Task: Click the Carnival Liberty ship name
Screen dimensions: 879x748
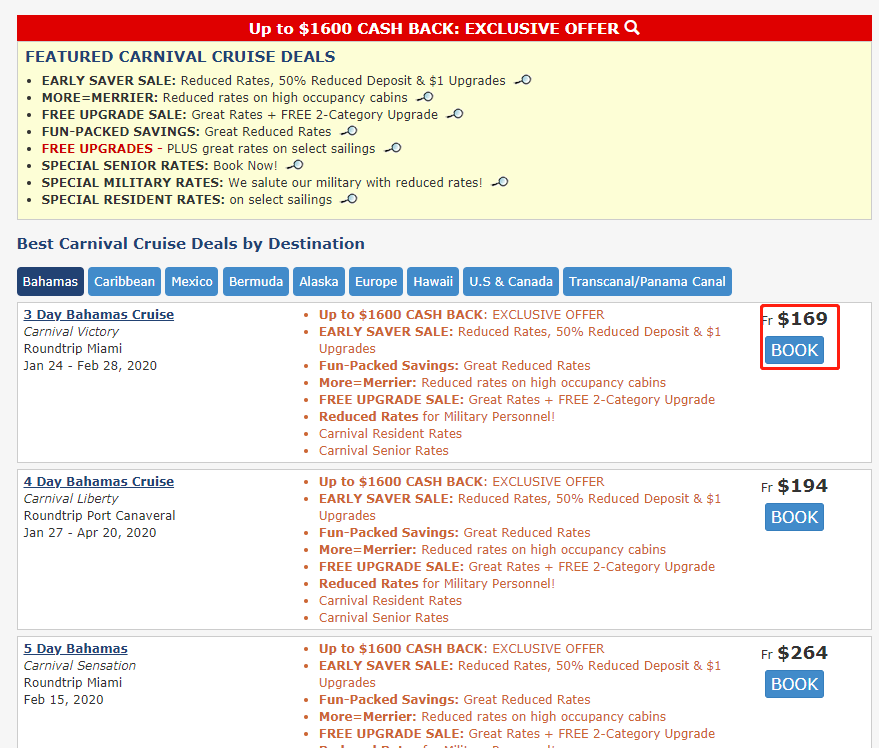Action: pos(71,499)
